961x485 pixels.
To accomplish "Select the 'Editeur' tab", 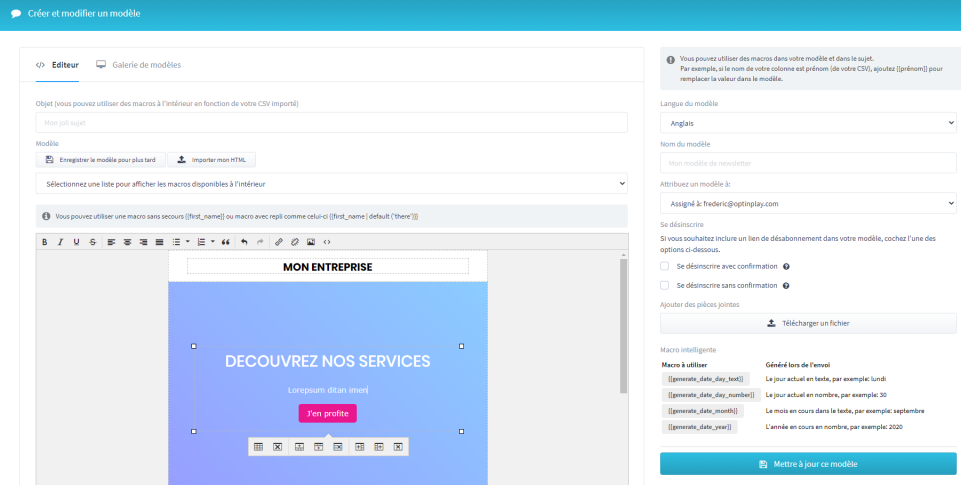I will pos(58,65).
